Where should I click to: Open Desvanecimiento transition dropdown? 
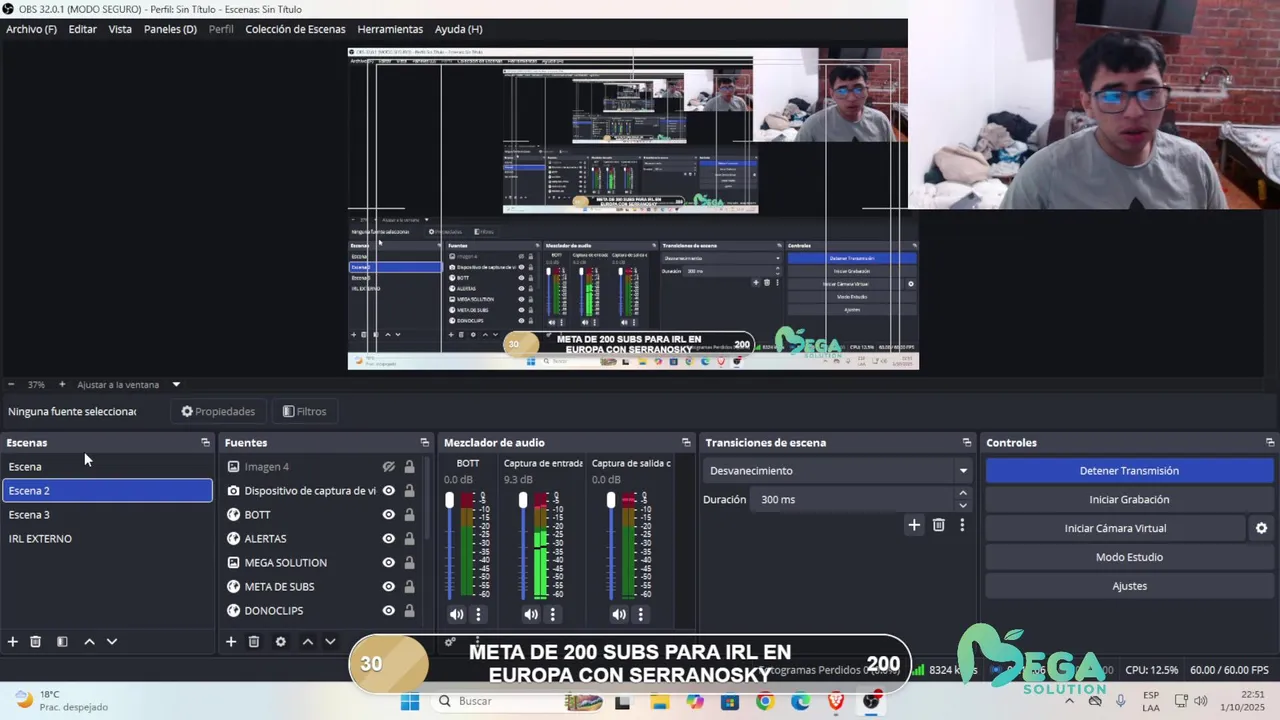[x=838, y=471]
